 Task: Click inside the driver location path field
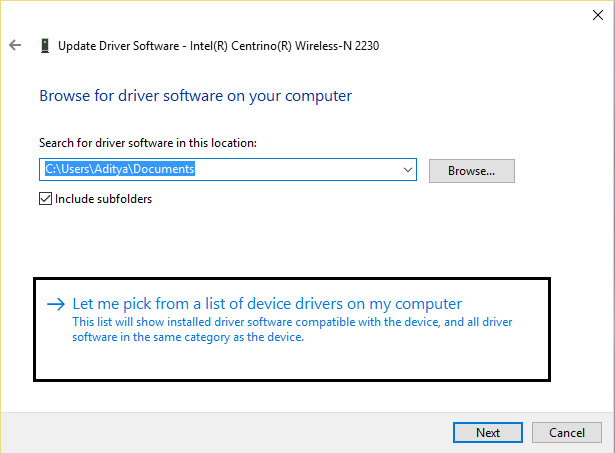(x=300, y=170)
